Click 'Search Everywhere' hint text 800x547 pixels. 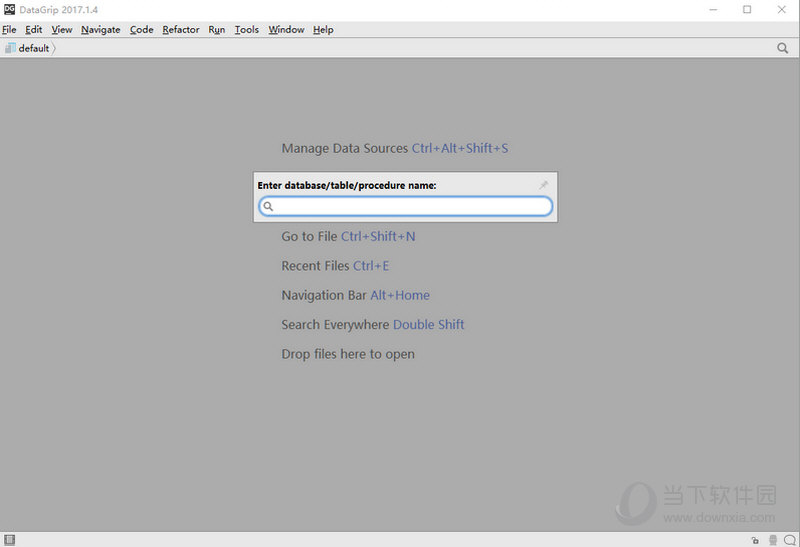(335, 325)
